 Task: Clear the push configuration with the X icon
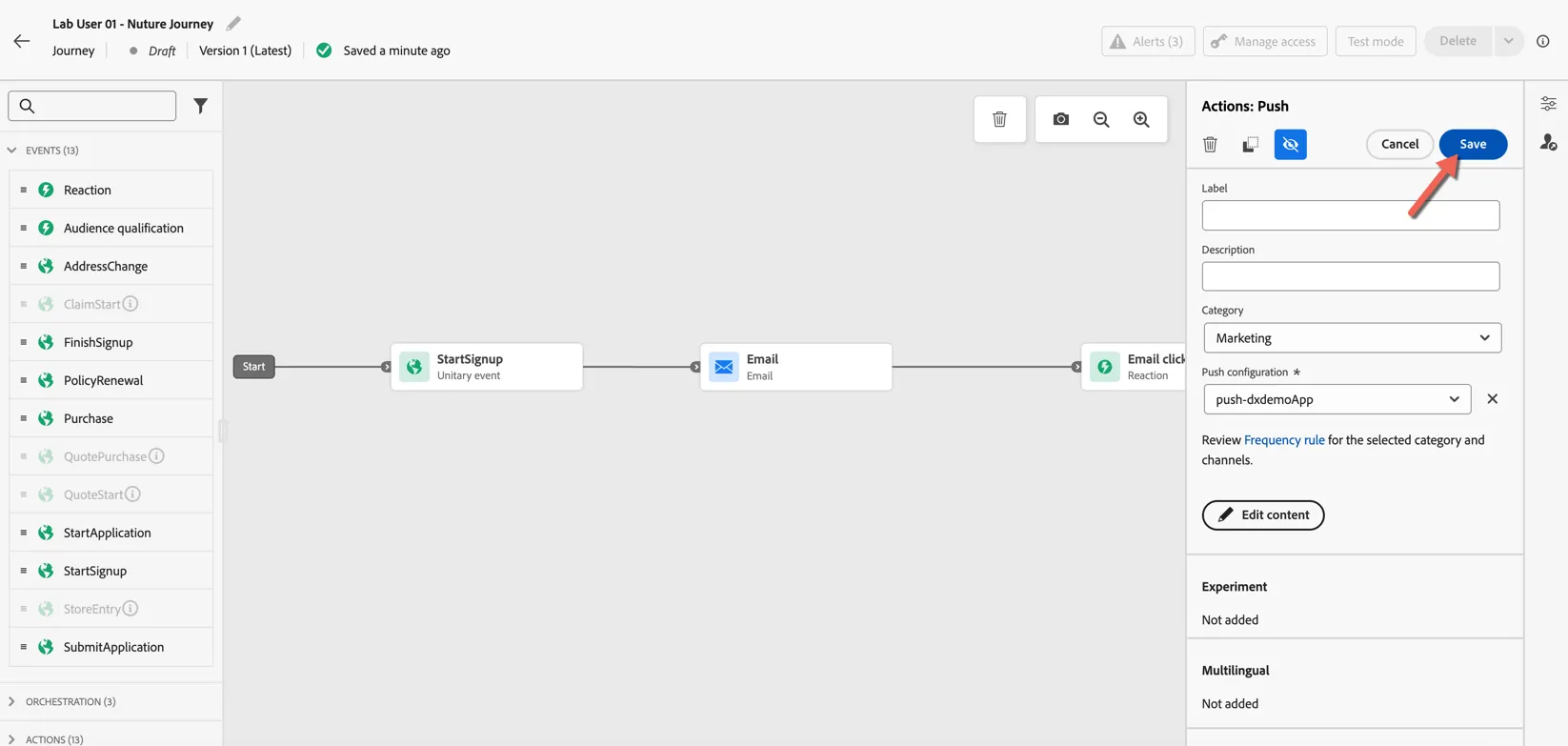pos(1492,399)
